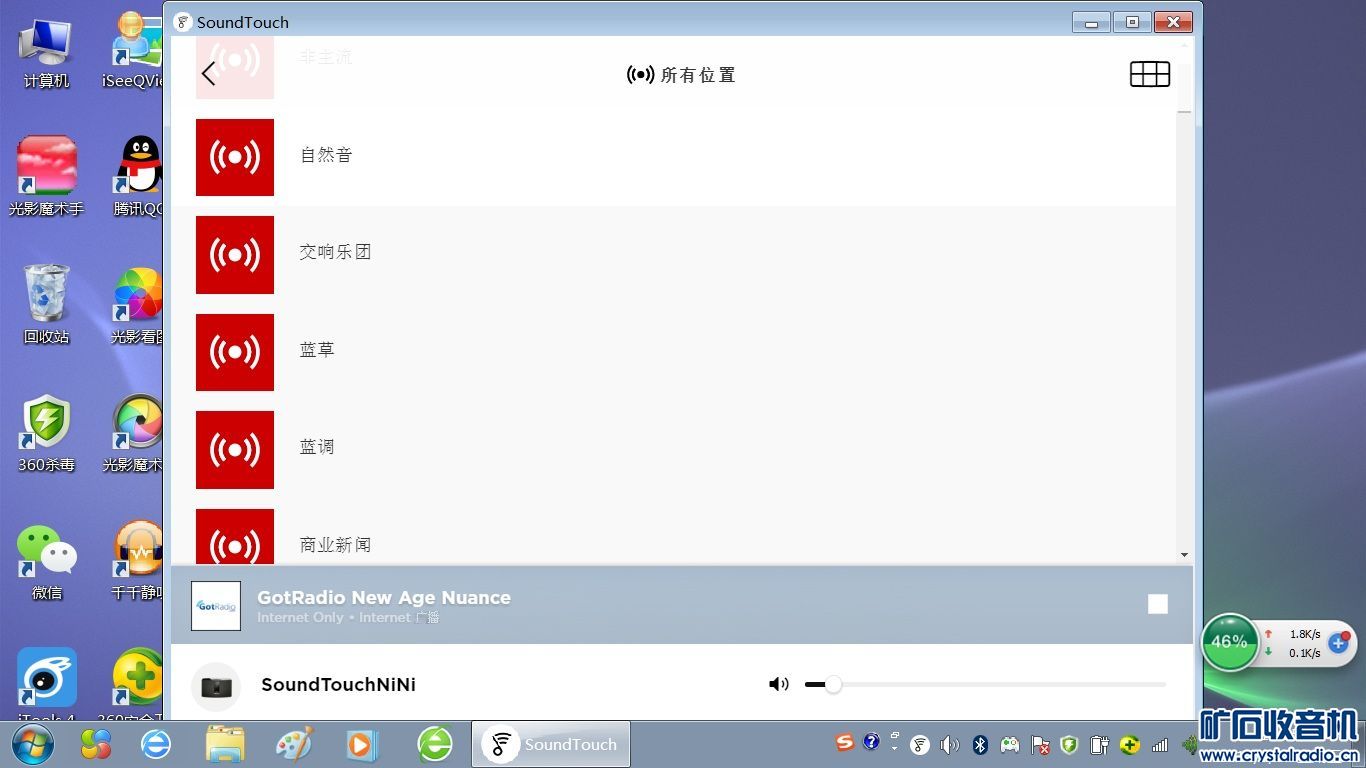Open the Windows Start menu
The height and width of the screenshot is (768, 1366).
coord(33,744)
